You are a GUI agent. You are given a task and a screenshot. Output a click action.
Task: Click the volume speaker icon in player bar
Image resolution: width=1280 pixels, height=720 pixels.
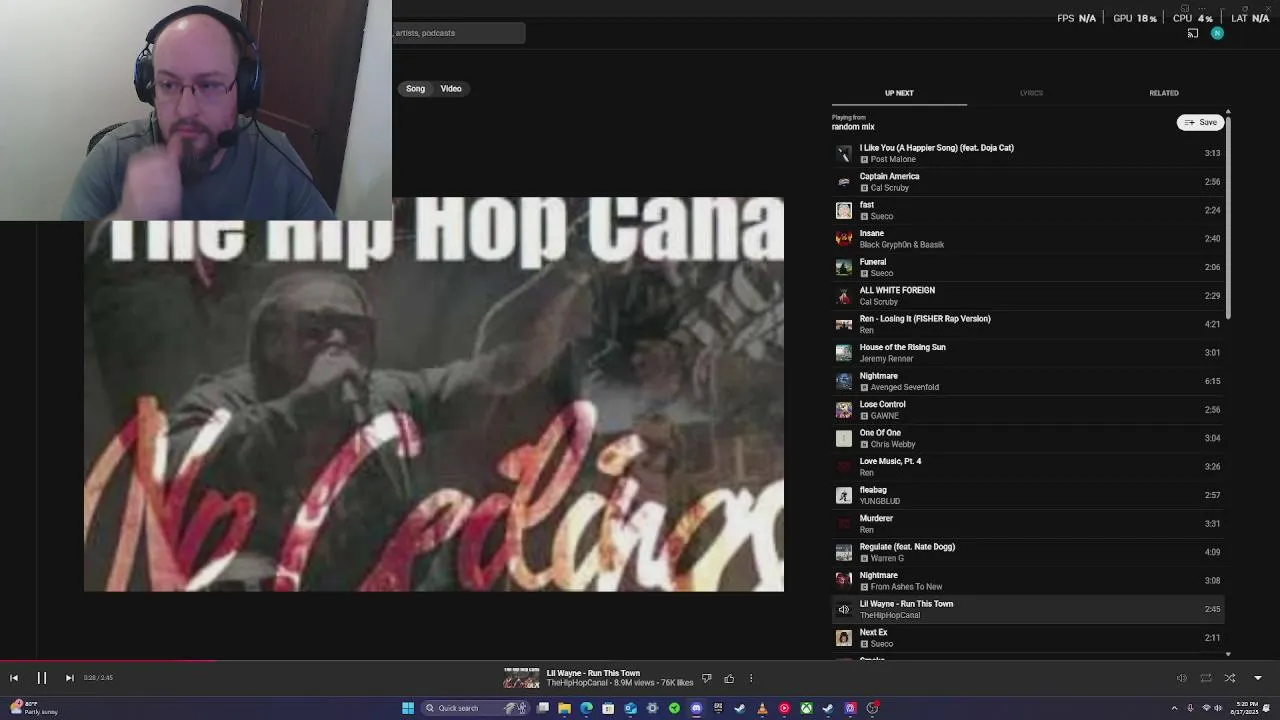coord(1181,678)
